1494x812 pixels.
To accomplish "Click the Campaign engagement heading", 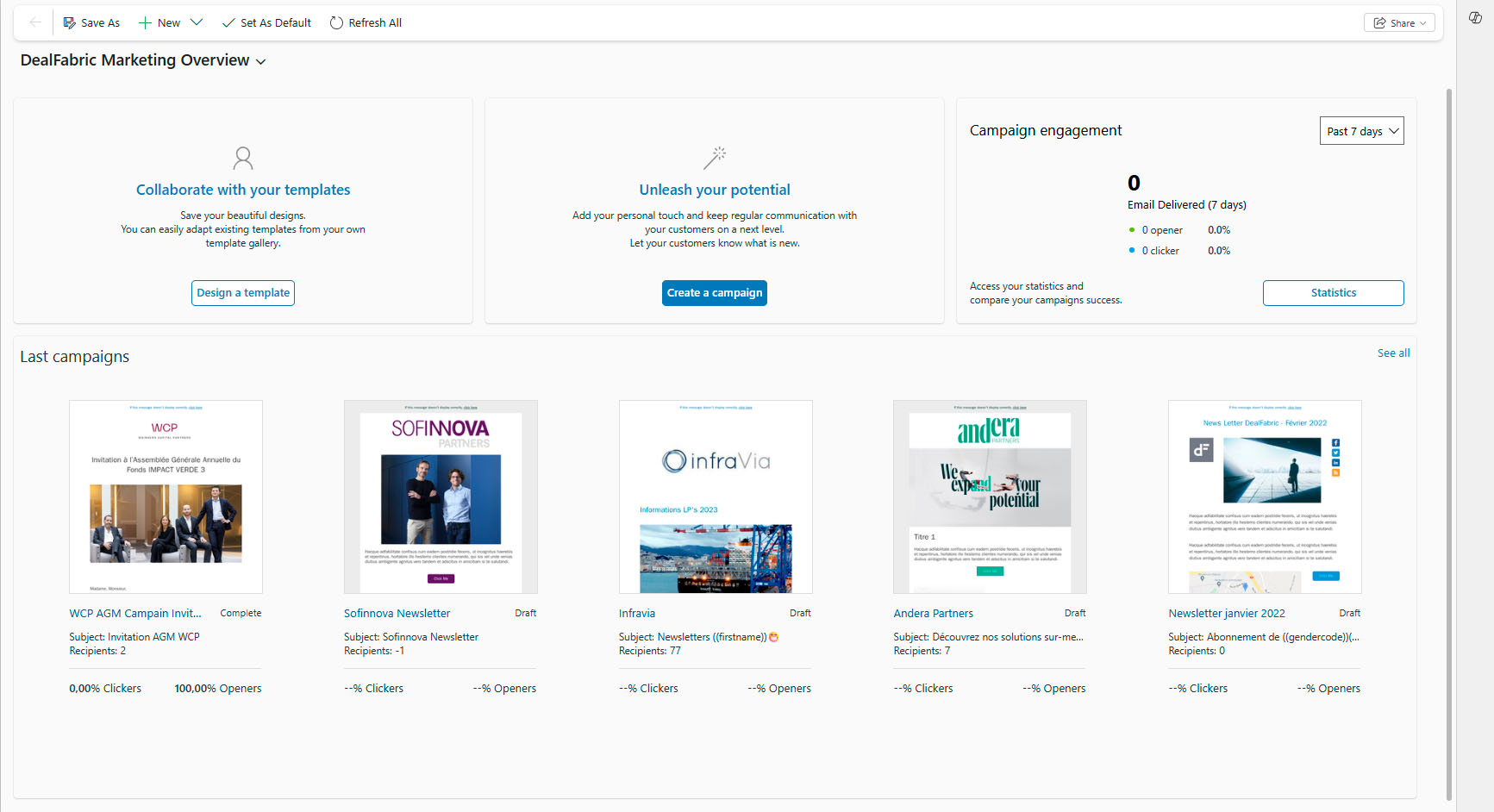I will coord(1046,130).
